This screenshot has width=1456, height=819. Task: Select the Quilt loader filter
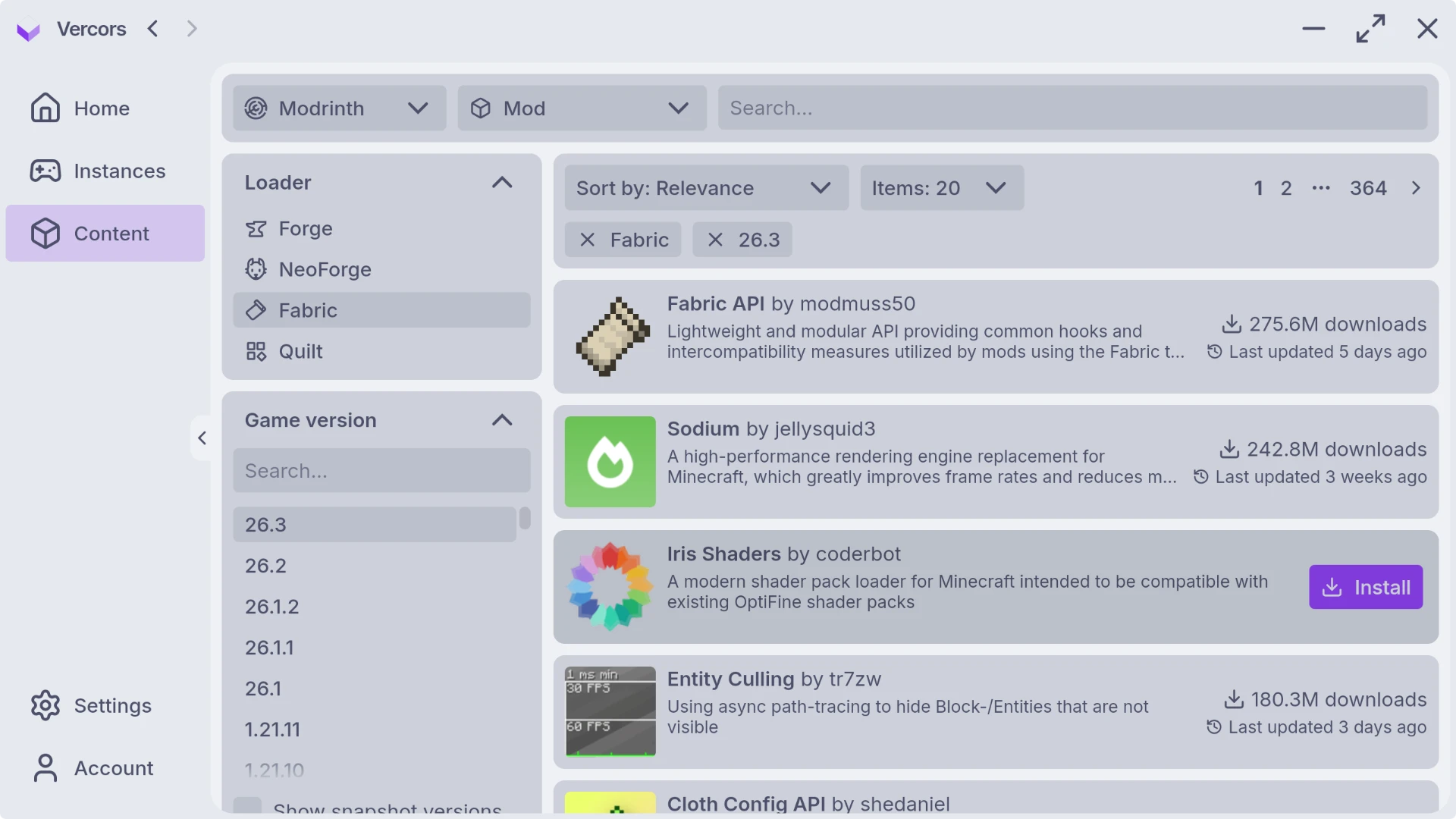[x=381, y=351]
